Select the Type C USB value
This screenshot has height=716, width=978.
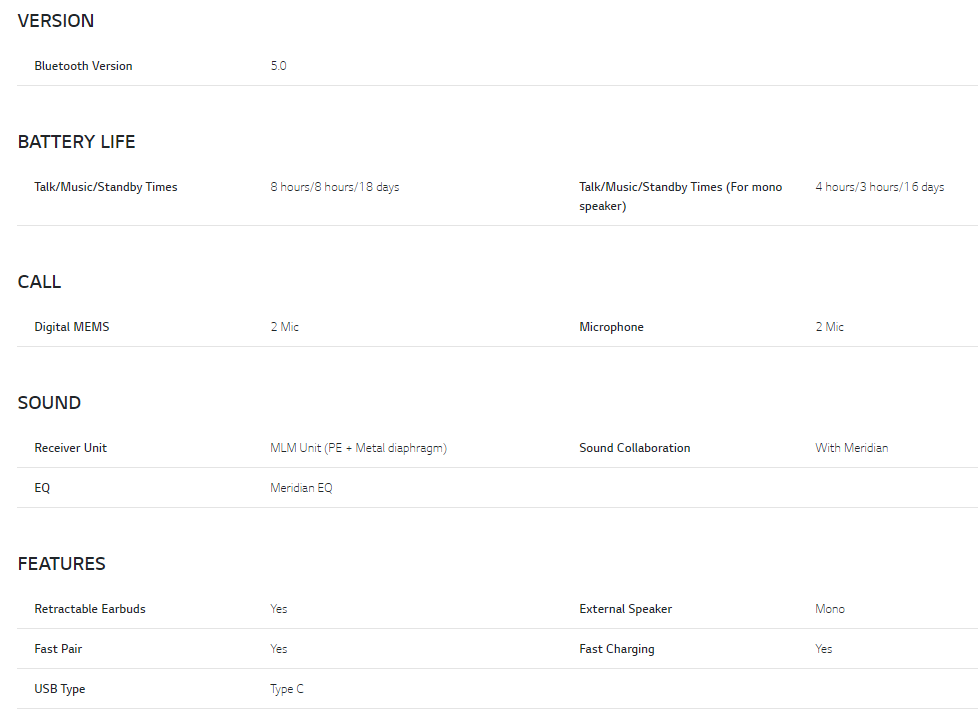[x=287, y=689]
